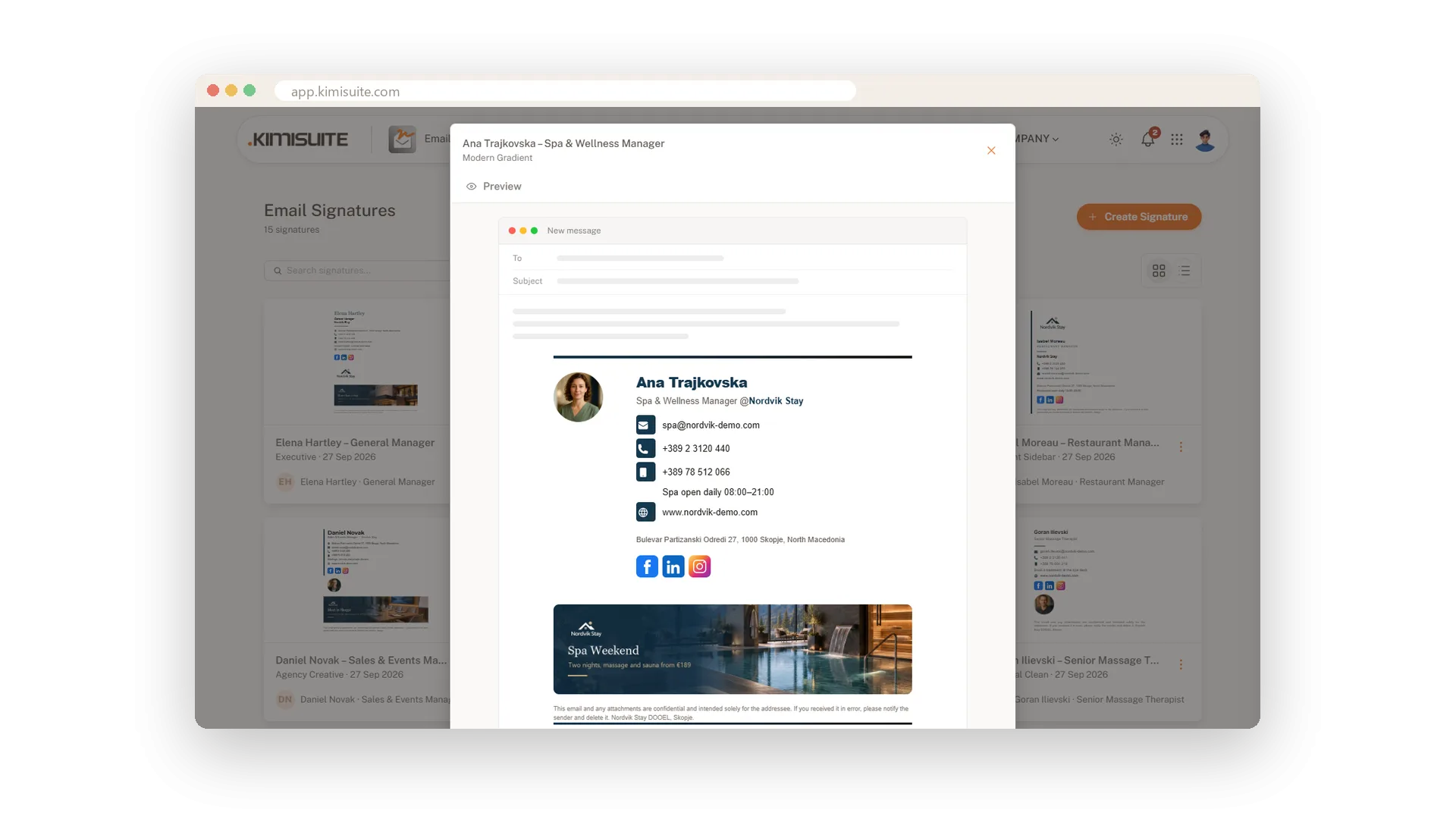
Task: Click the envelope icon beside spa@nordvik-demo.com
Action: click(645, 425)
